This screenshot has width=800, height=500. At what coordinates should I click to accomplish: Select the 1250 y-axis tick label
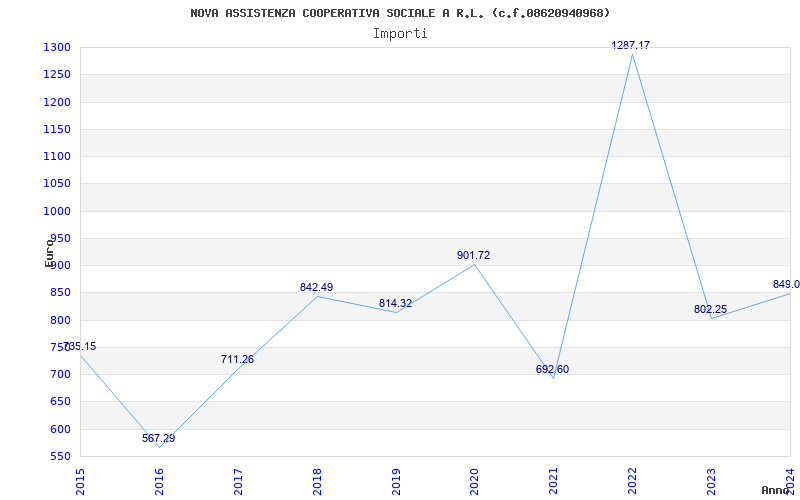pos(57,75)
